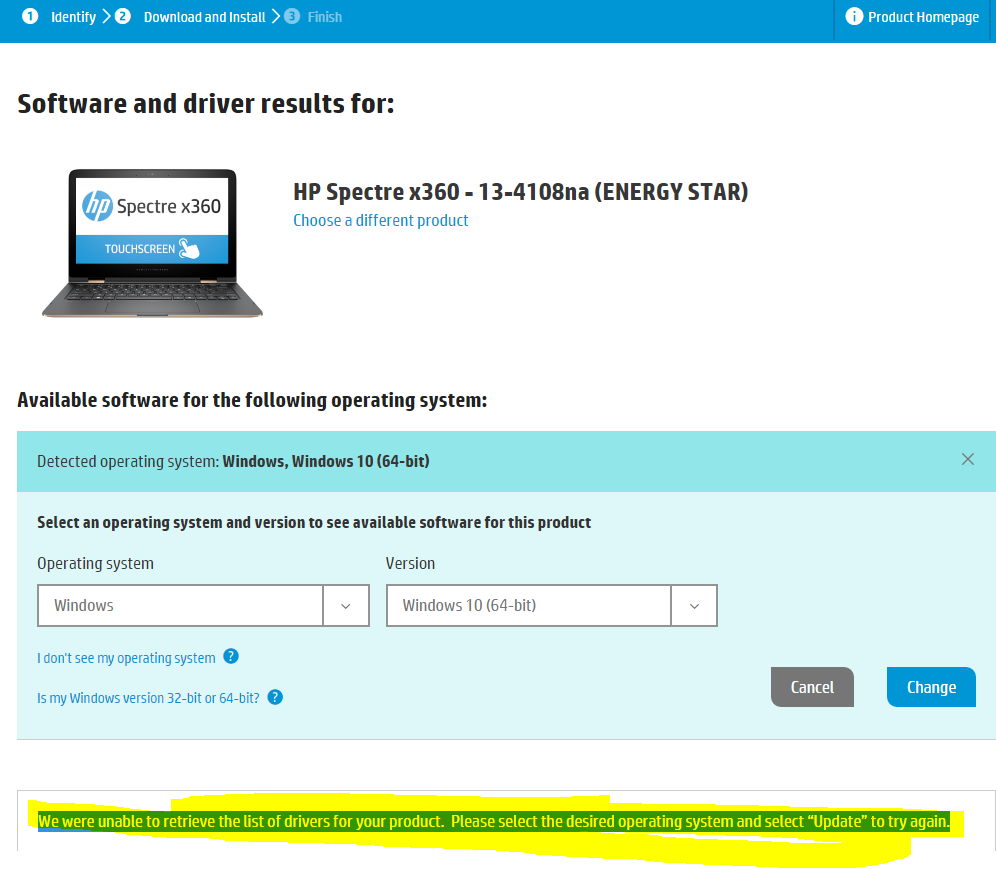Click "I don't see my operating system"
The height and width of the screenshot is (869, 996).
coord(126,658)
